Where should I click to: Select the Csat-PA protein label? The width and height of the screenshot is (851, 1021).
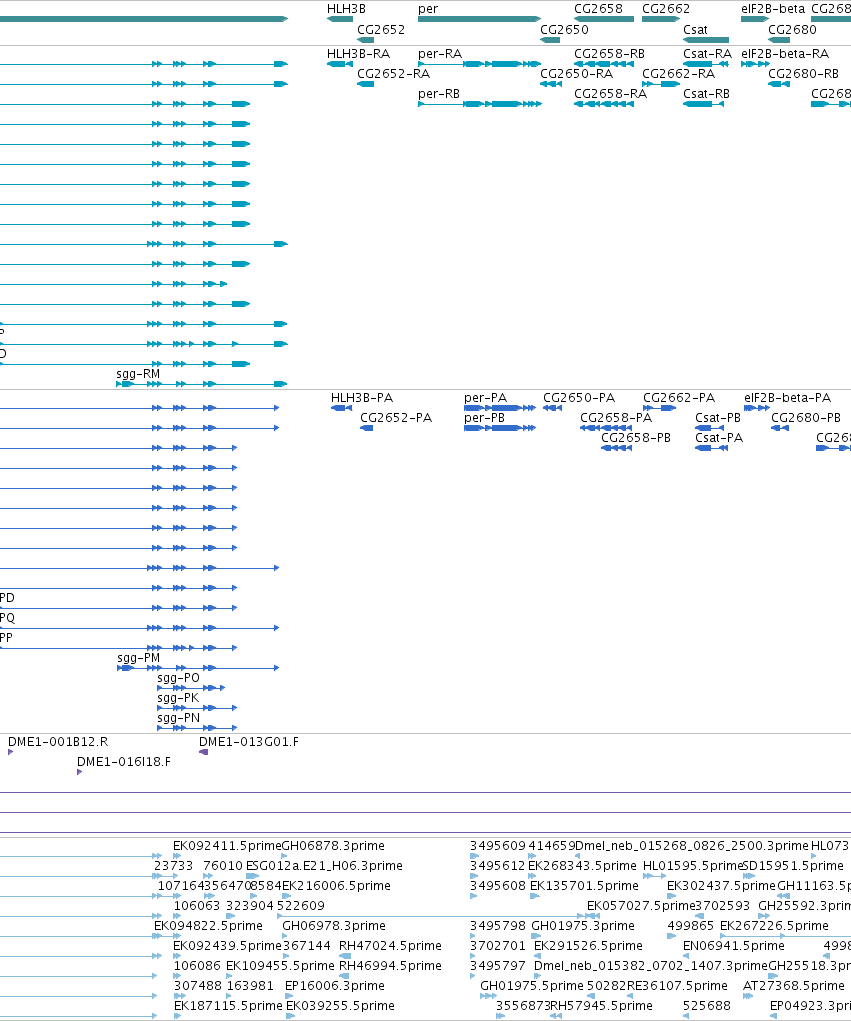[719, 438]
